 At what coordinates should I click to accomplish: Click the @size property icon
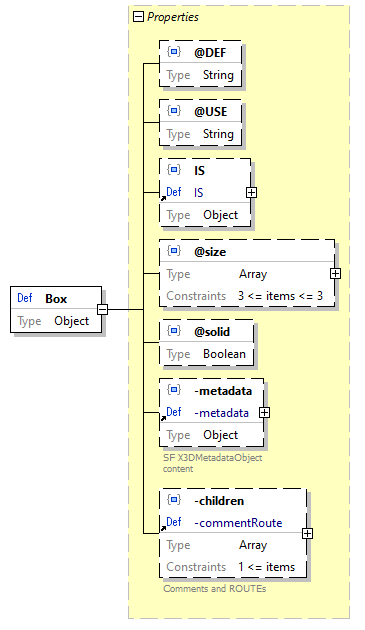tap(174, 251)
